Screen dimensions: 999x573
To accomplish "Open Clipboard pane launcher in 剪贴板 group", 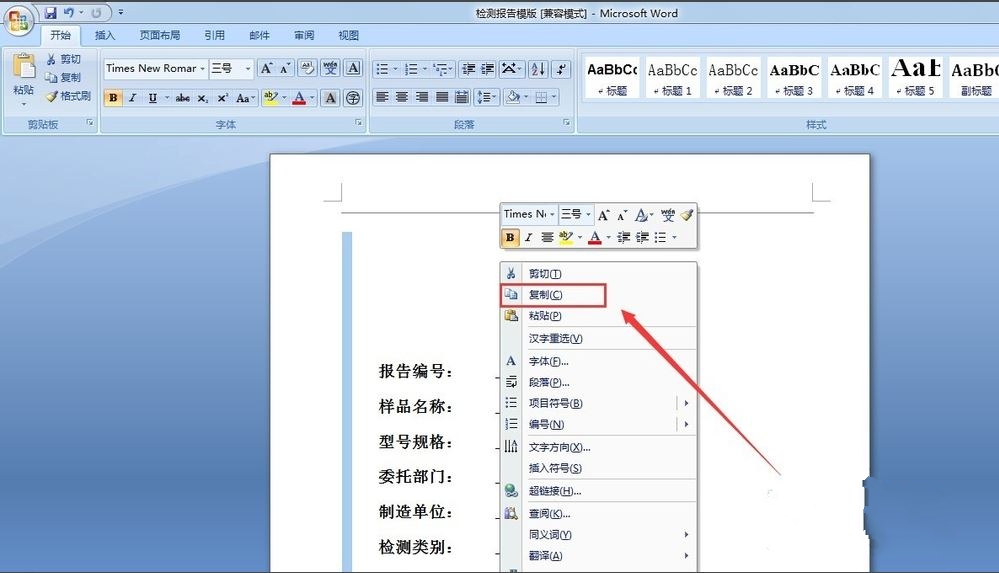I will pos(90,122).
